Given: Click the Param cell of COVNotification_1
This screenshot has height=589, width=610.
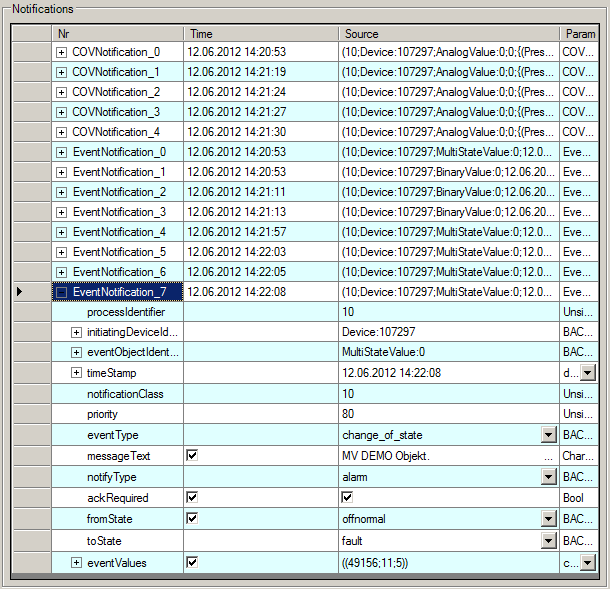Looking at the screenshot, I should 579,72.
